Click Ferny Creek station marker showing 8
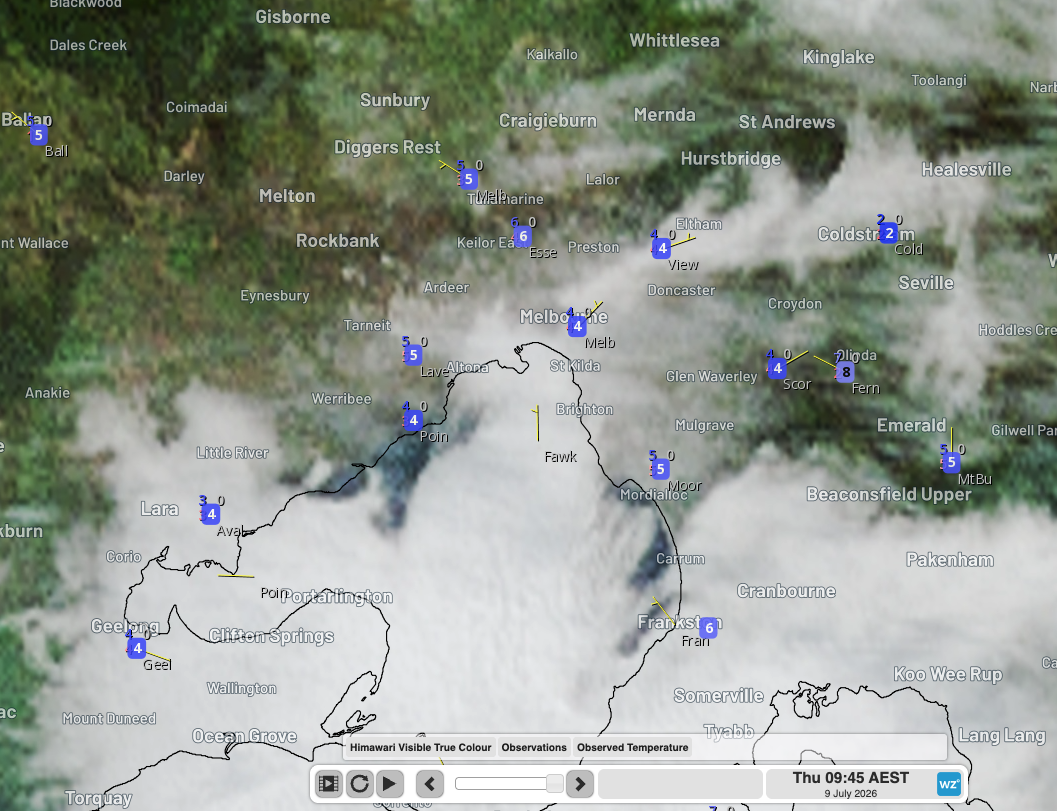 [x=845, y=372]
